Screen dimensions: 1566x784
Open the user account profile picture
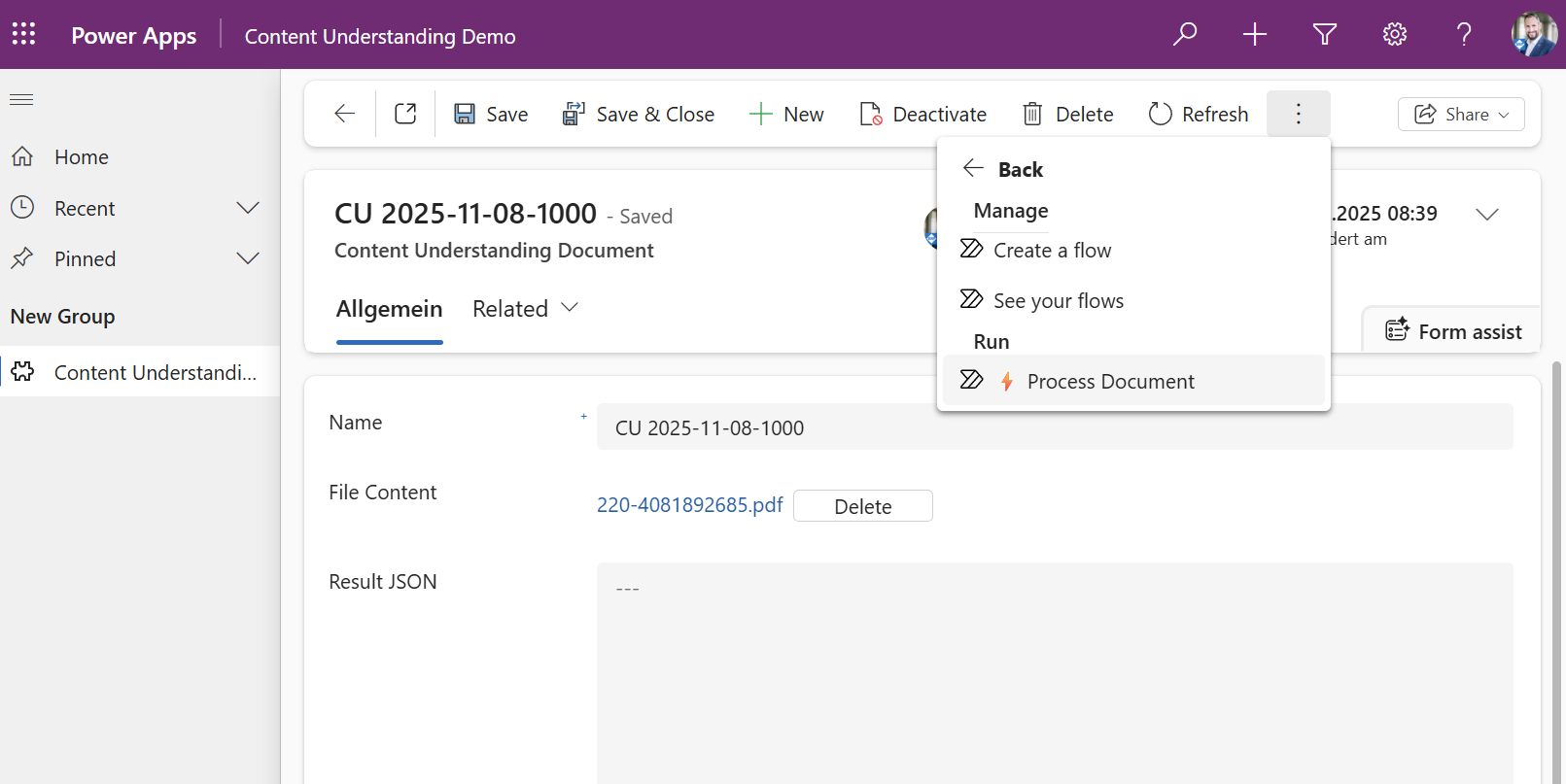click(1534, 35)
